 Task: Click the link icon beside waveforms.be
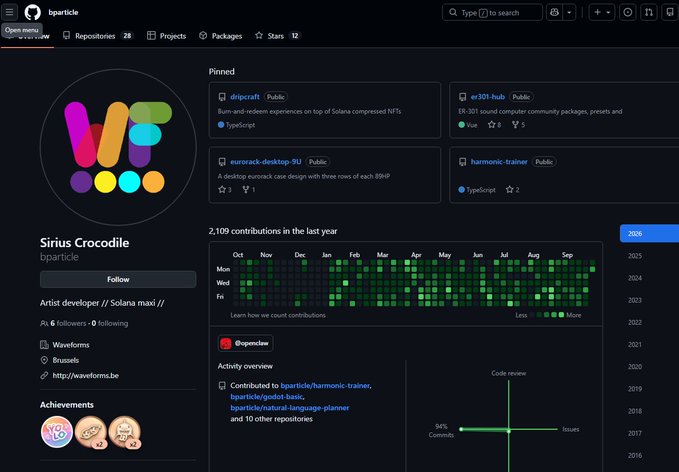(44, 375)
